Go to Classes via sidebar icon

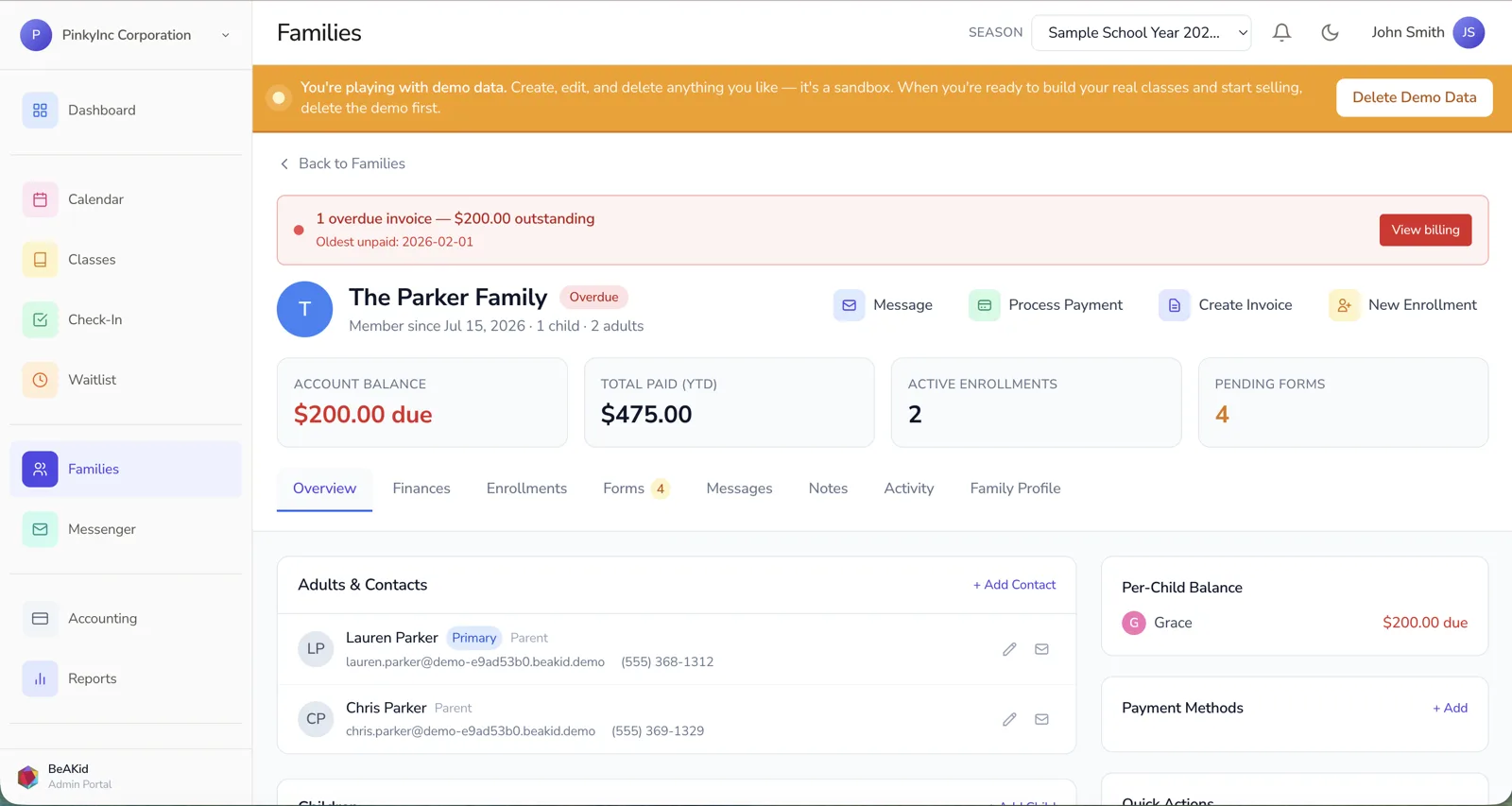pyautogui.click(x=40, y=260)
